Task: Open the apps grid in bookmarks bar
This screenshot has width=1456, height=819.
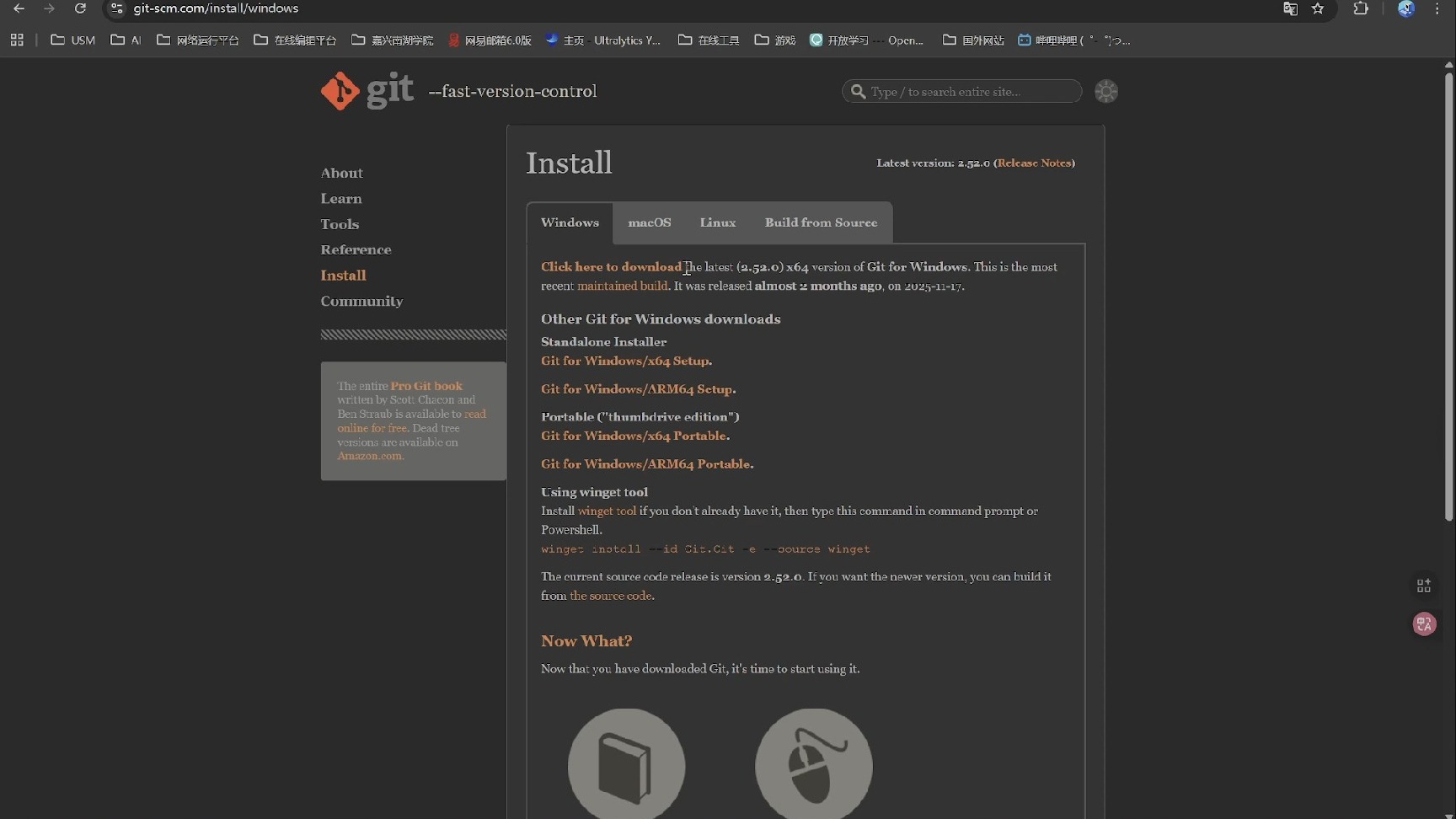Action: click(x=17, y=40)
